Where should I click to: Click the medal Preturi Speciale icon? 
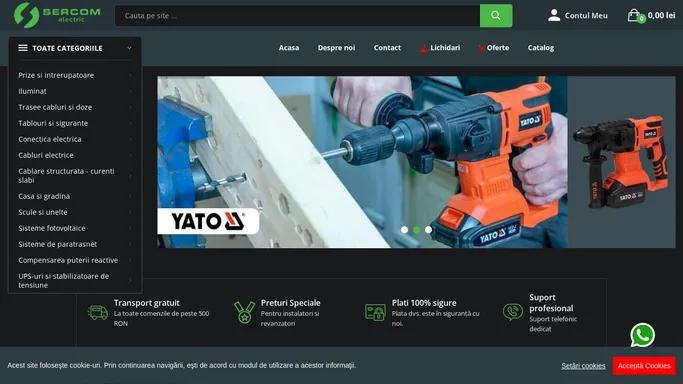[x=244, y=312]
